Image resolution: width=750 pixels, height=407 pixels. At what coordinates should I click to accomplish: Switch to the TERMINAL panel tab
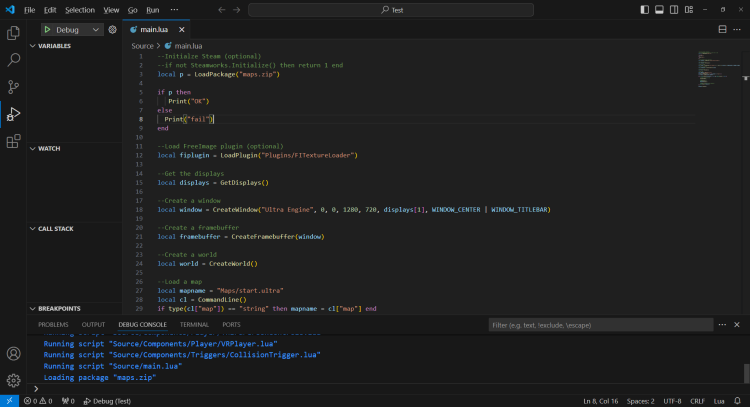pos(194,325)
